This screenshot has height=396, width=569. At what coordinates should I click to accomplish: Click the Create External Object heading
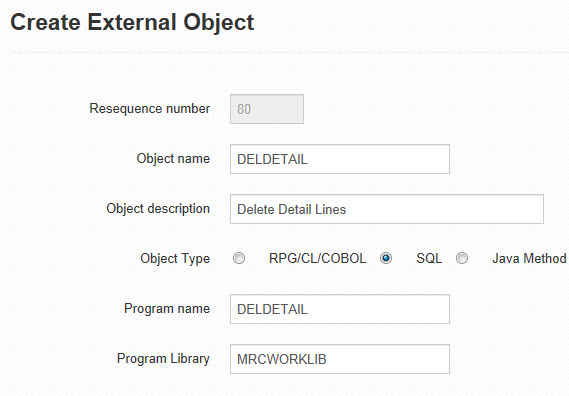click(x=132, y=22)
